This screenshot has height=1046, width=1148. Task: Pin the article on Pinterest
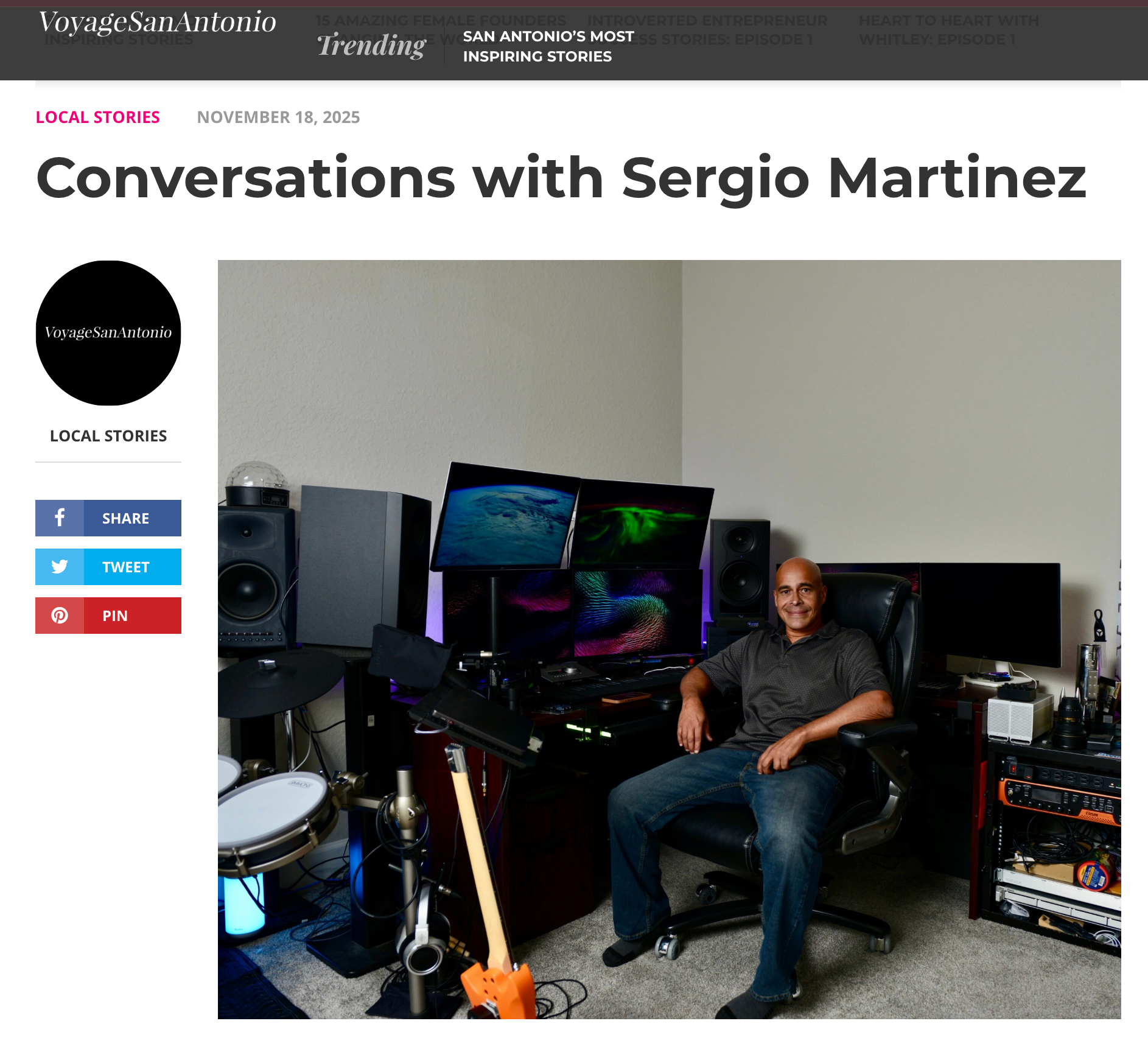click(108, 616)
